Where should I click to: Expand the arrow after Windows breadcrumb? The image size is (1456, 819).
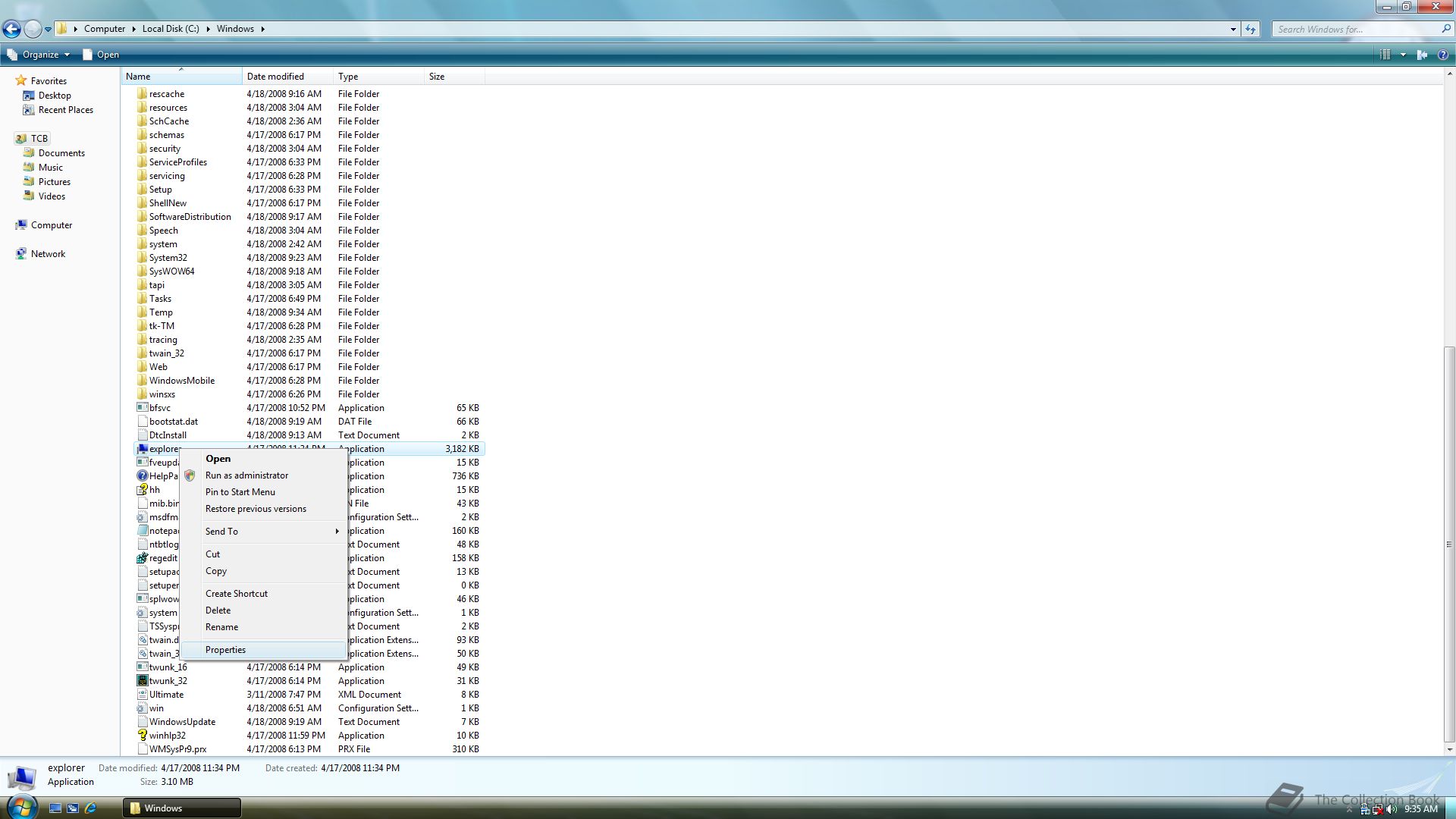(x=262, y=29)
